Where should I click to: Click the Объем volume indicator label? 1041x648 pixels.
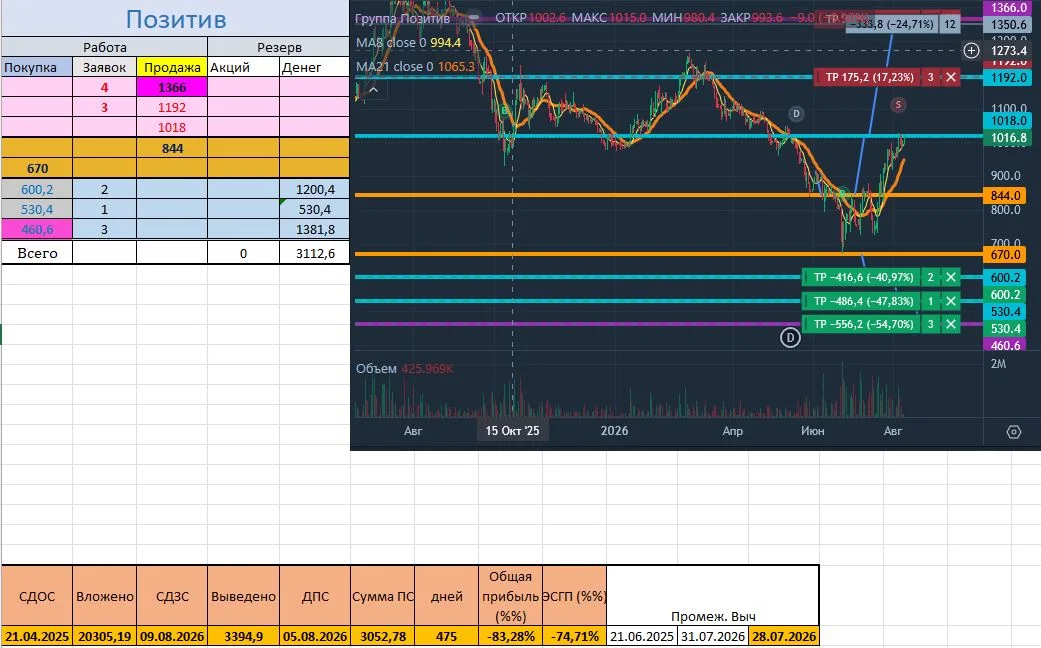click(376, 368)
